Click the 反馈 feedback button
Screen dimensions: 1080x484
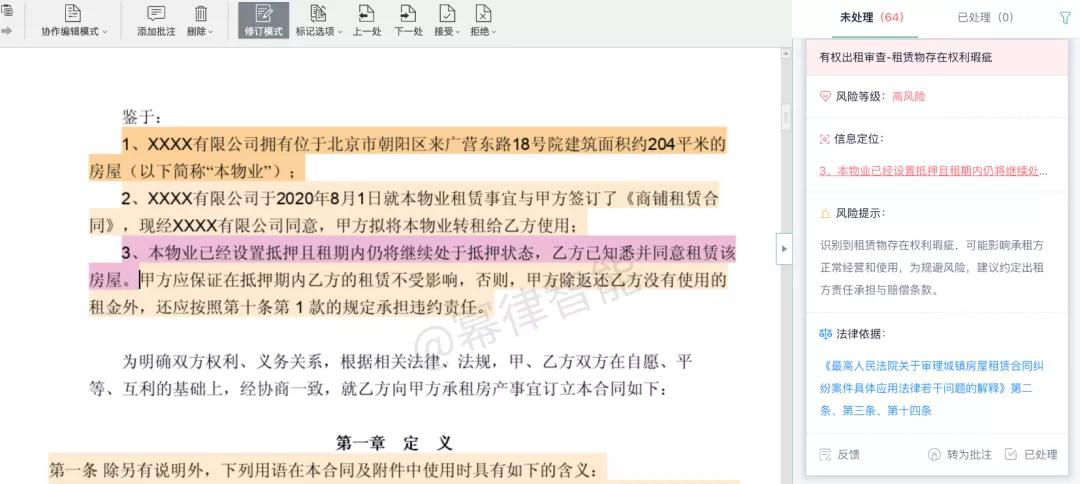coord(840,454)
